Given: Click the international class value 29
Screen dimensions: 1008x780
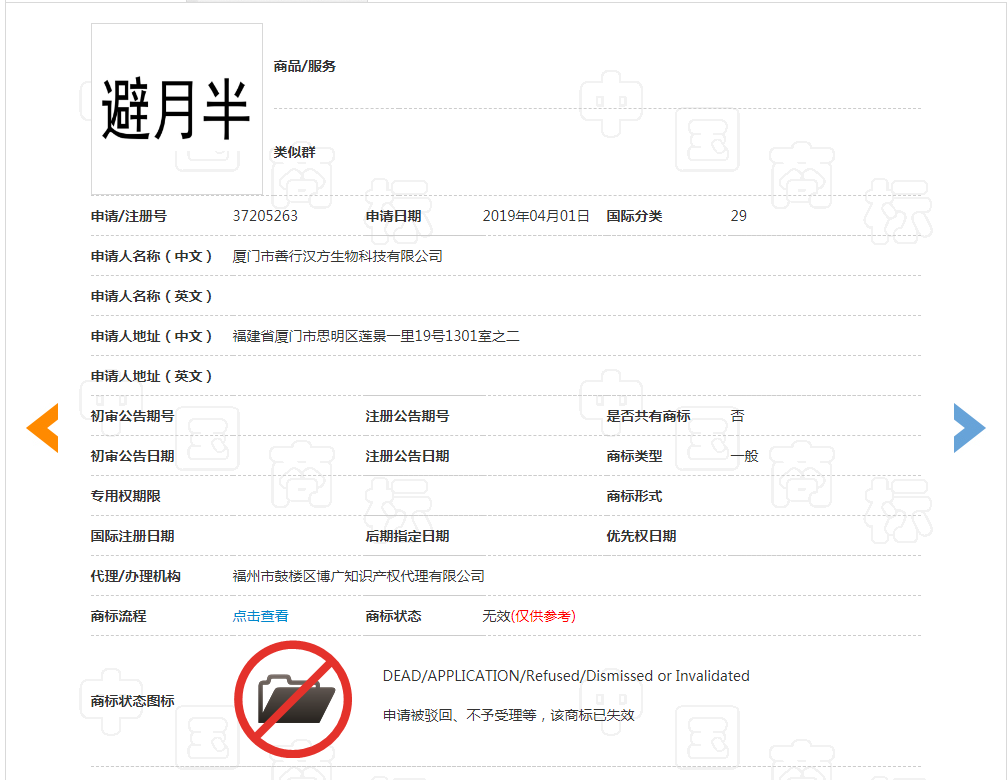Looking at the screenshot, I should [738, 216].
